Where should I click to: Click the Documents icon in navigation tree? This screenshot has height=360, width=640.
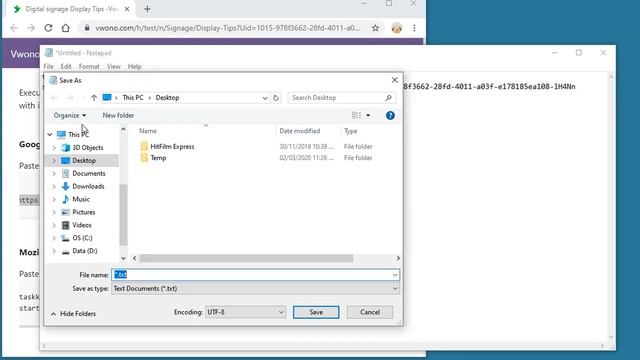coord(65,173)
